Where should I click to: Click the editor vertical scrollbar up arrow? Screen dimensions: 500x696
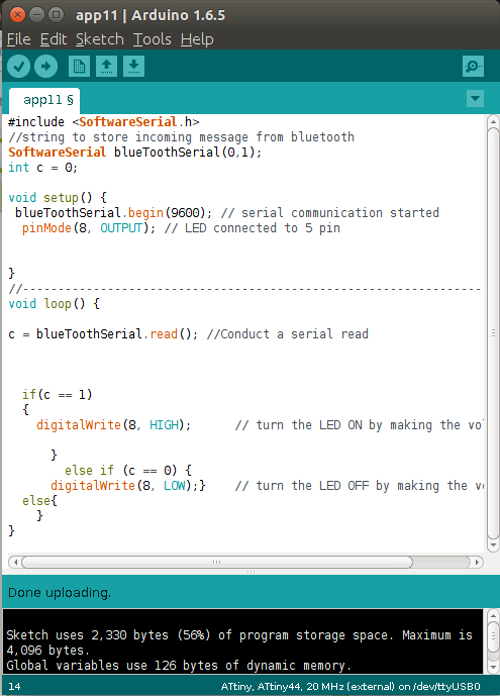click(x=493, y=121)
